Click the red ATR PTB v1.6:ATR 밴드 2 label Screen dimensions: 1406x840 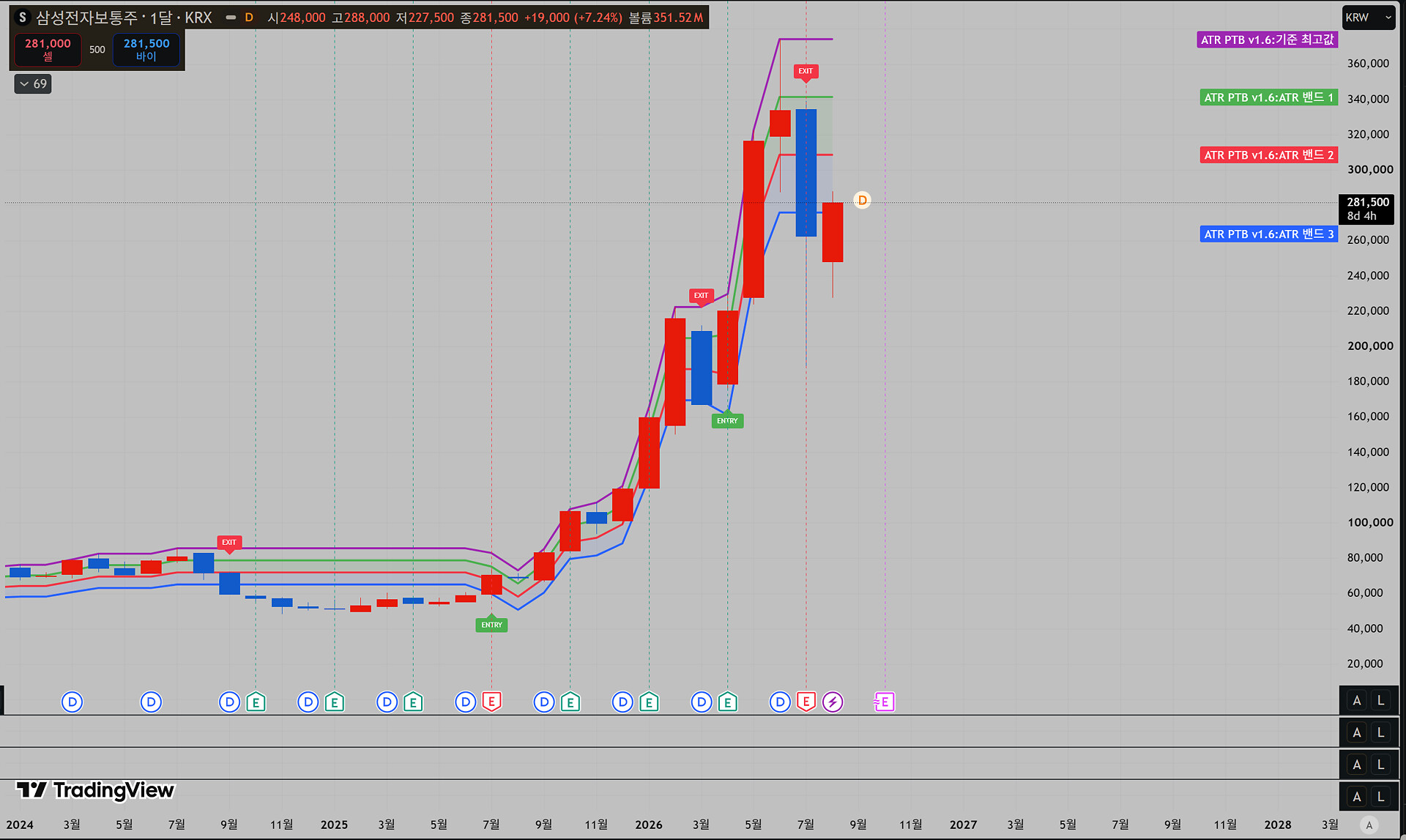[1269, 155]
